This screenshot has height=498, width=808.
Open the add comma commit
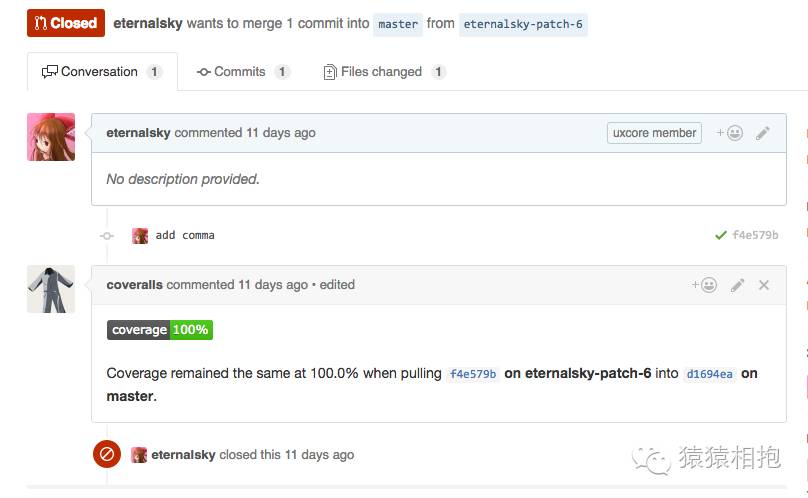(x=185, y=236)
